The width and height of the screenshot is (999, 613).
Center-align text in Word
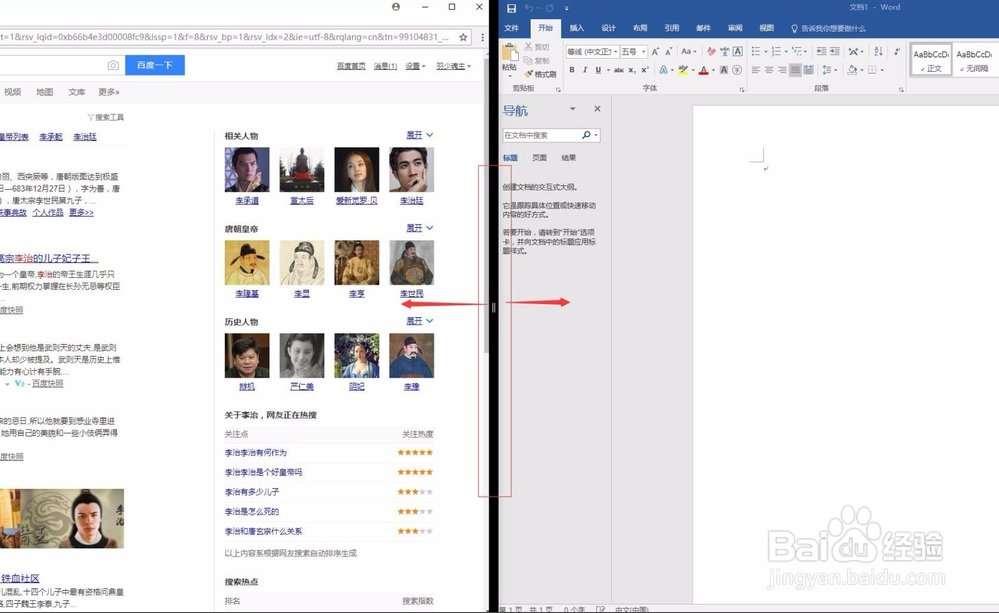(x=769, y=70)
